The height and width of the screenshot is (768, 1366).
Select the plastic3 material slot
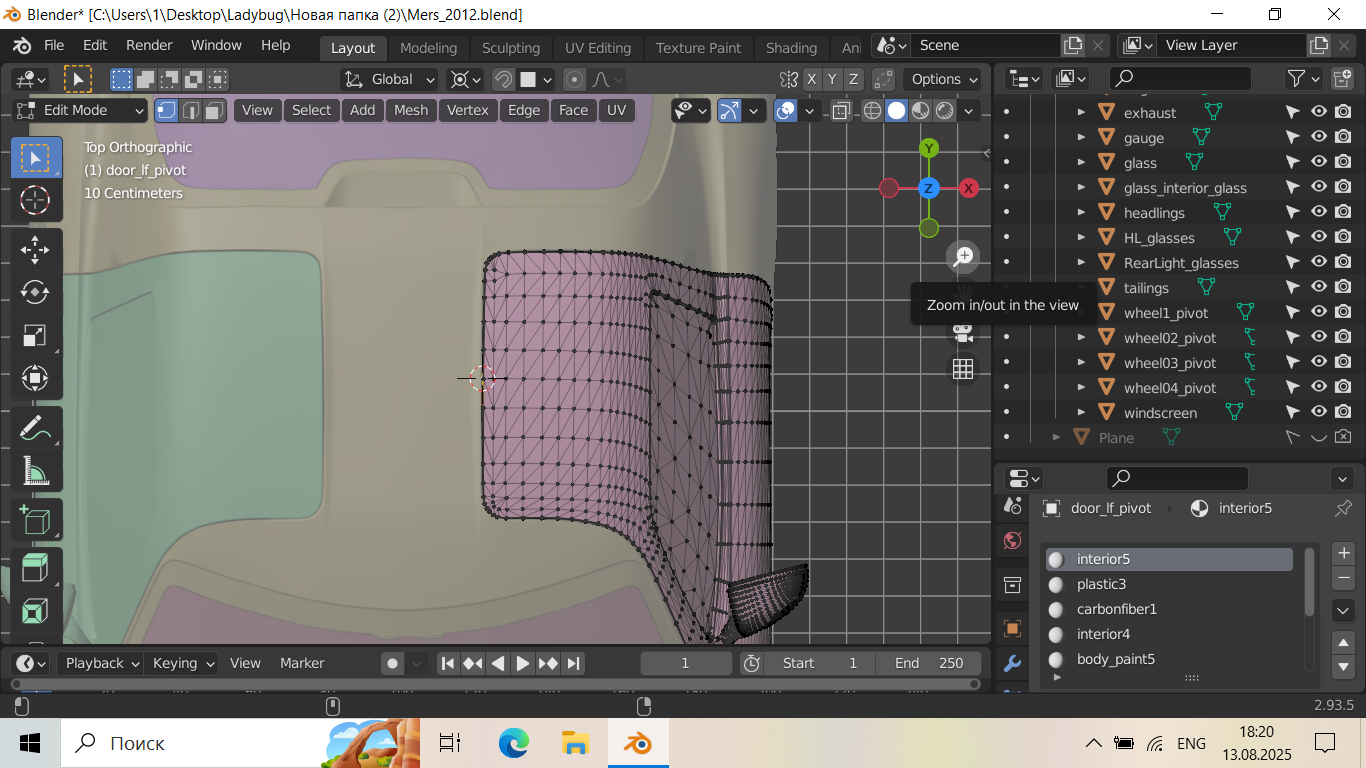[x=1101, y=584]
